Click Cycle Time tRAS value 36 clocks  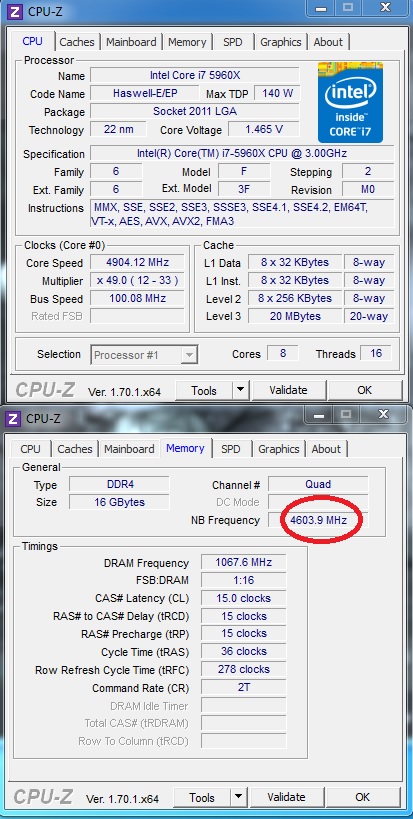(243, 651)
